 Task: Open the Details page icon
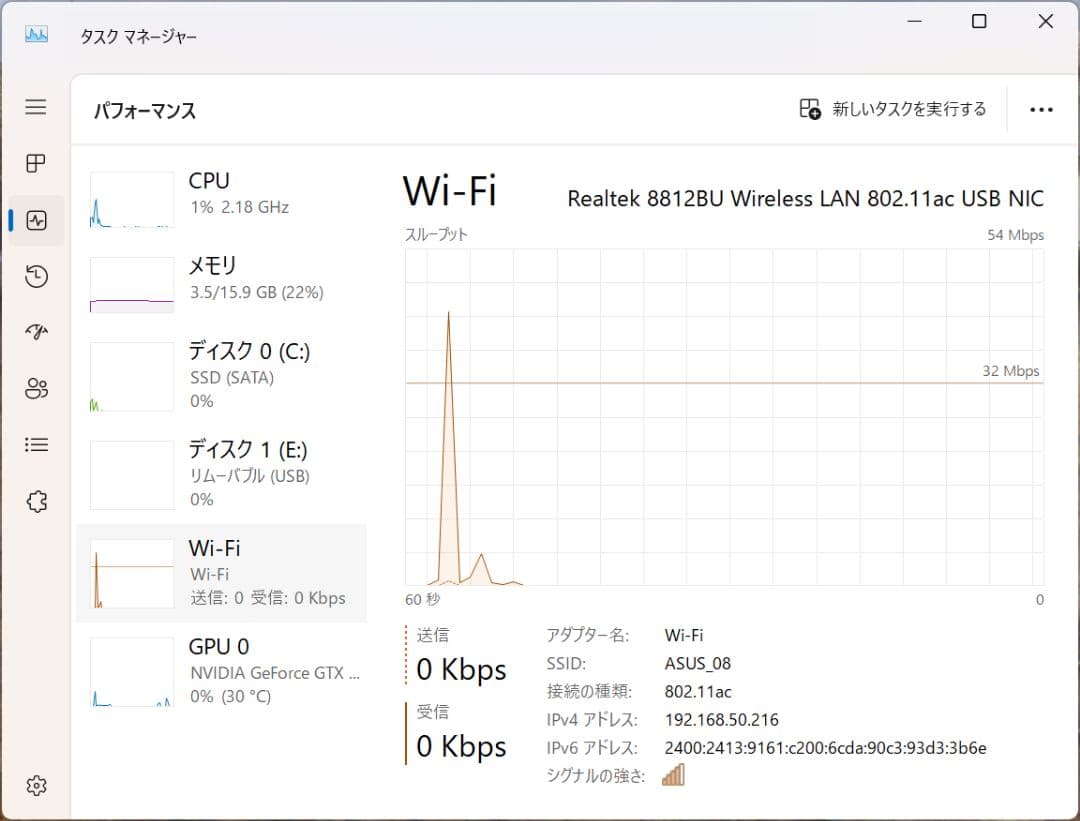(x=36, y=444)
